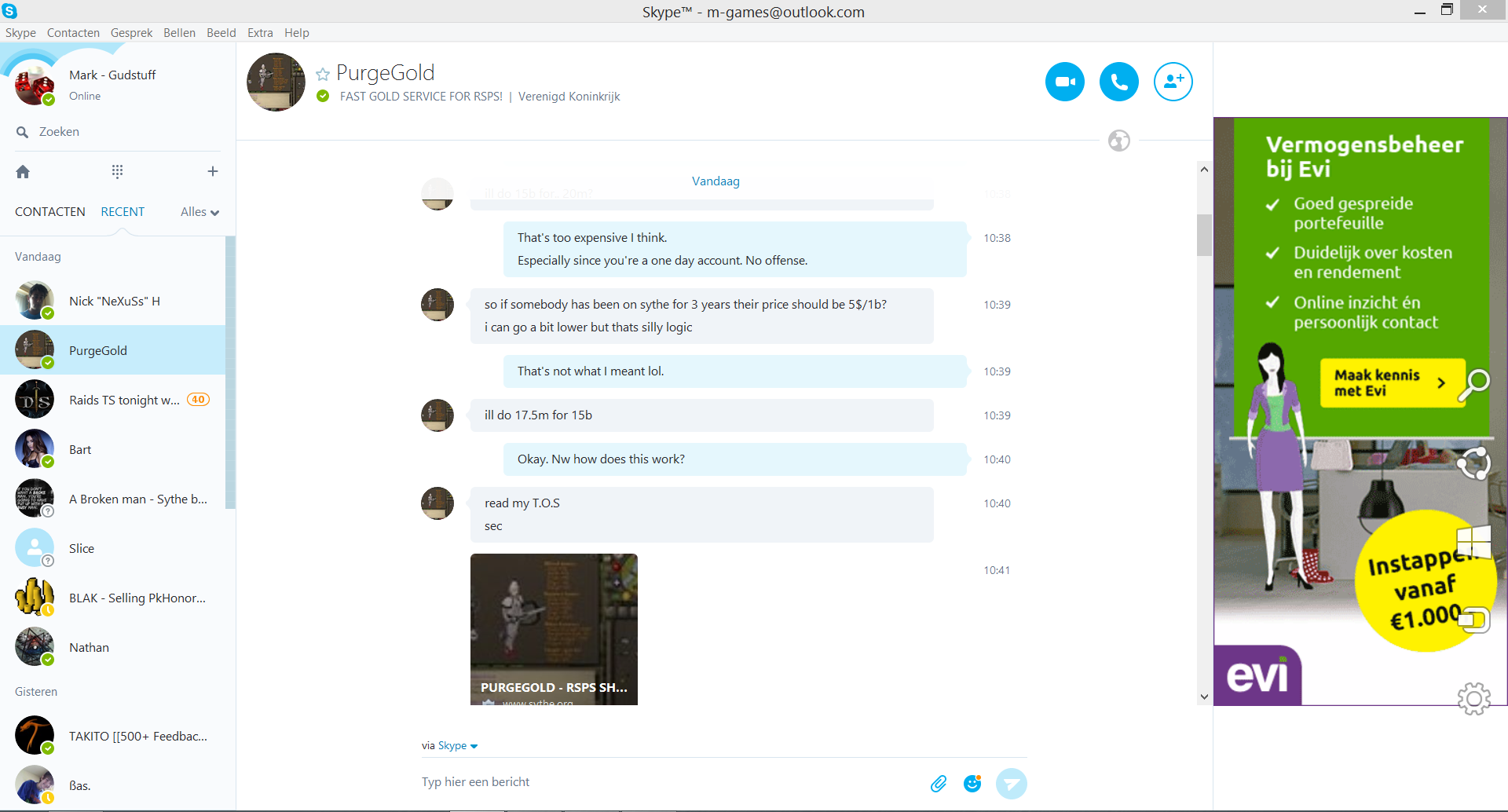
Task: Click the Vandaag date header in the chat
Action: [x=716, y=181]
